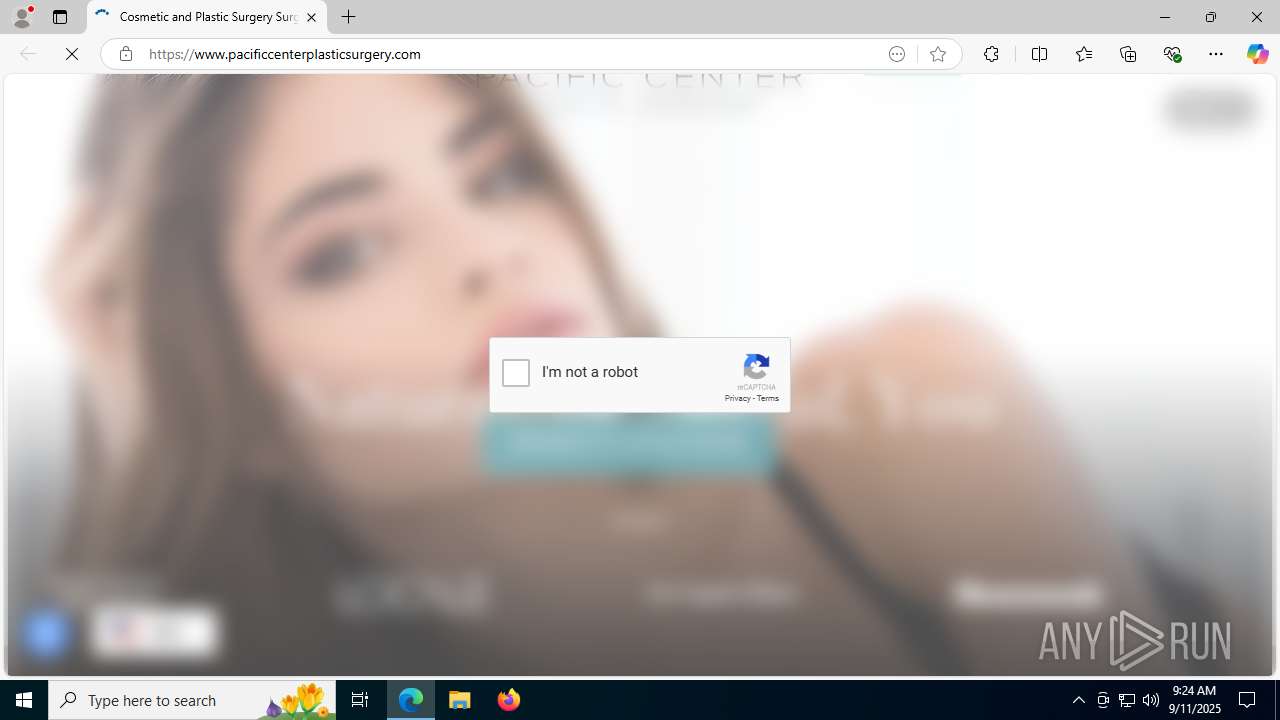Viewport: 1280px width, 720px height.
Task: Click the blurred teal button under captcha
Action: [x=629, y=444]
